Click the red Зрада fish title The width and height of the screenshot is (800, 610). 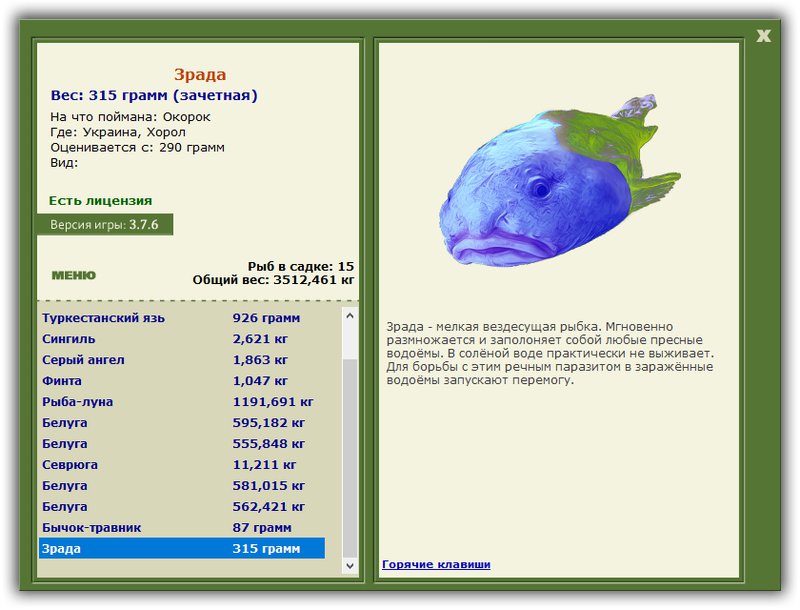(x=200, y=74)
